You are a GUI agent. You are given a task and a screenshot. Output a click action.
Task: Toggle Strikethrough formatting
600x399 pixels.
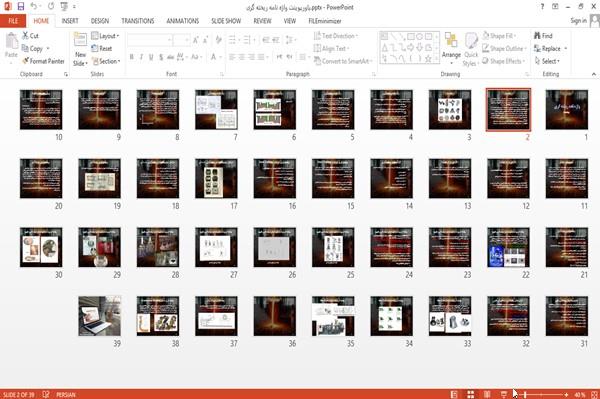(x=171, y=57)
